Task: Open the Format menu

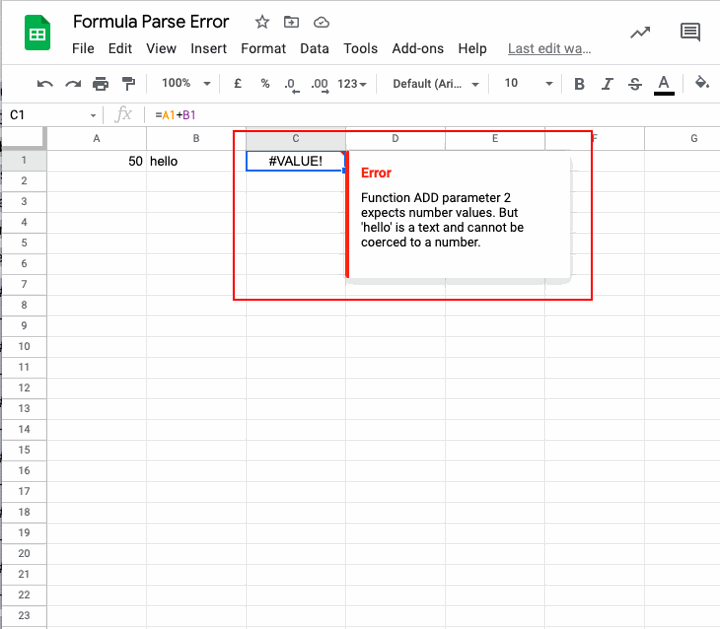Action: pyautogui.click(x=263, y=48)
